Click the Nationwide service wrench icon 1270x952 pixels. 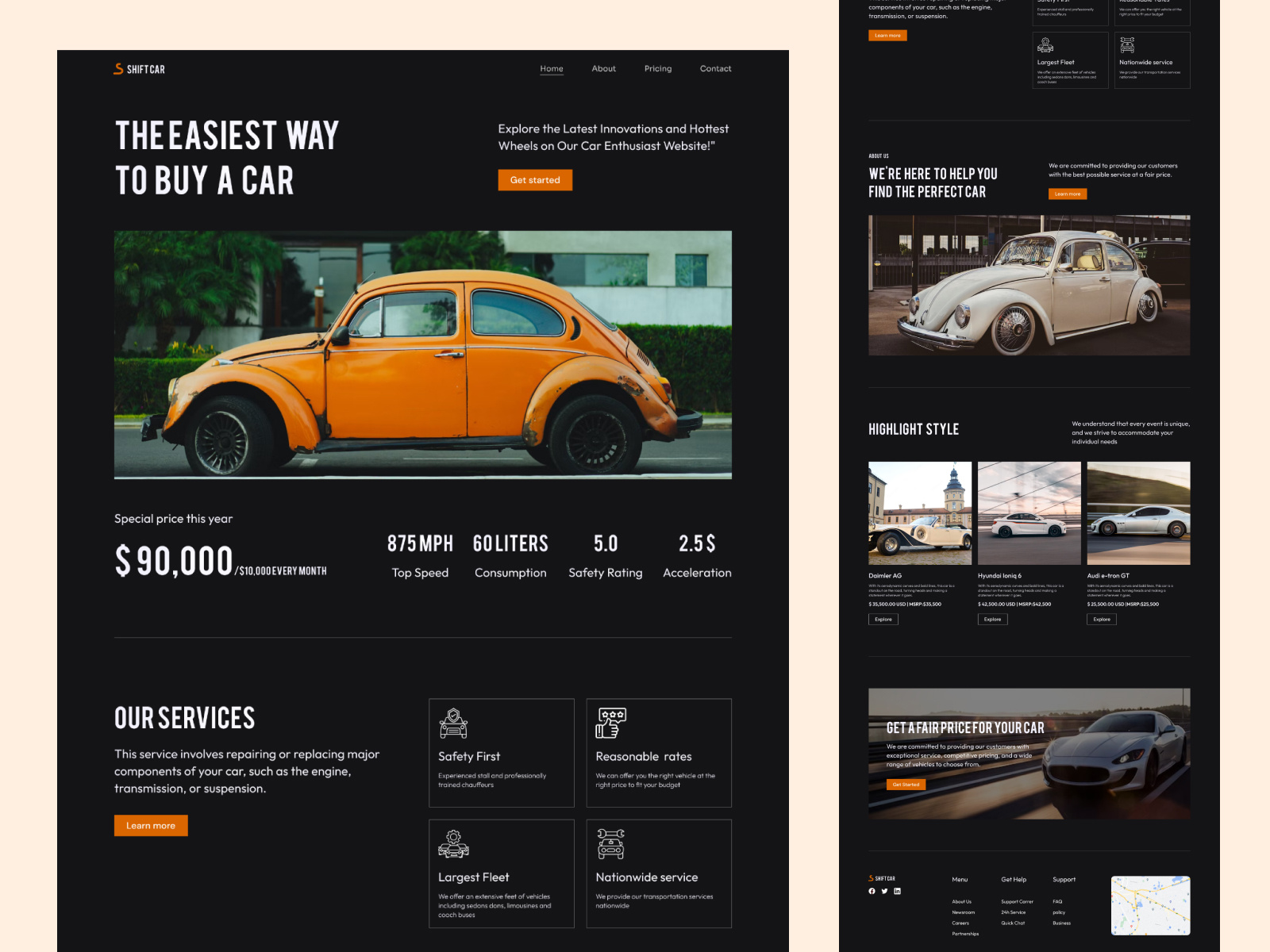pyautogui.click(x=611, y=843)
